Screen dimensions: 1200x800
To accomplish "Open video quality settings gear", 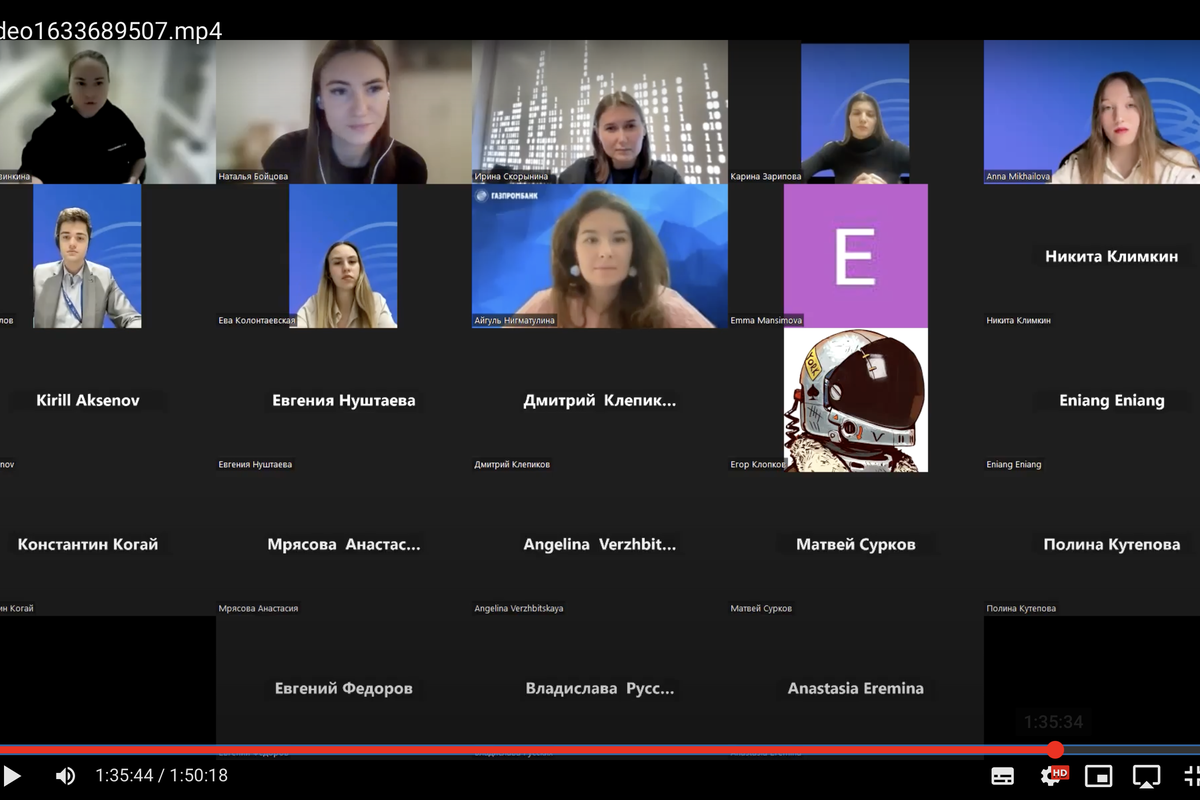I will coord(1052,776).
